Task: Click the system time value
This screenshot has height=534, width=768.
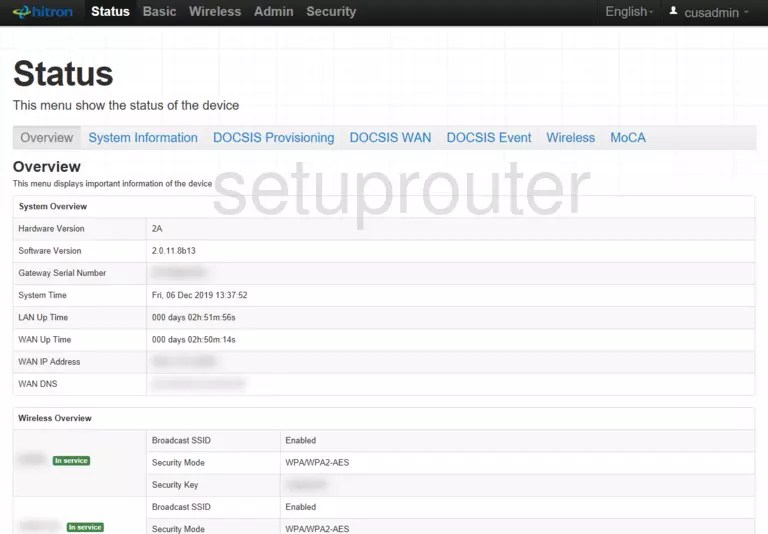Action: pyautogui.click(x=199, y=295)
